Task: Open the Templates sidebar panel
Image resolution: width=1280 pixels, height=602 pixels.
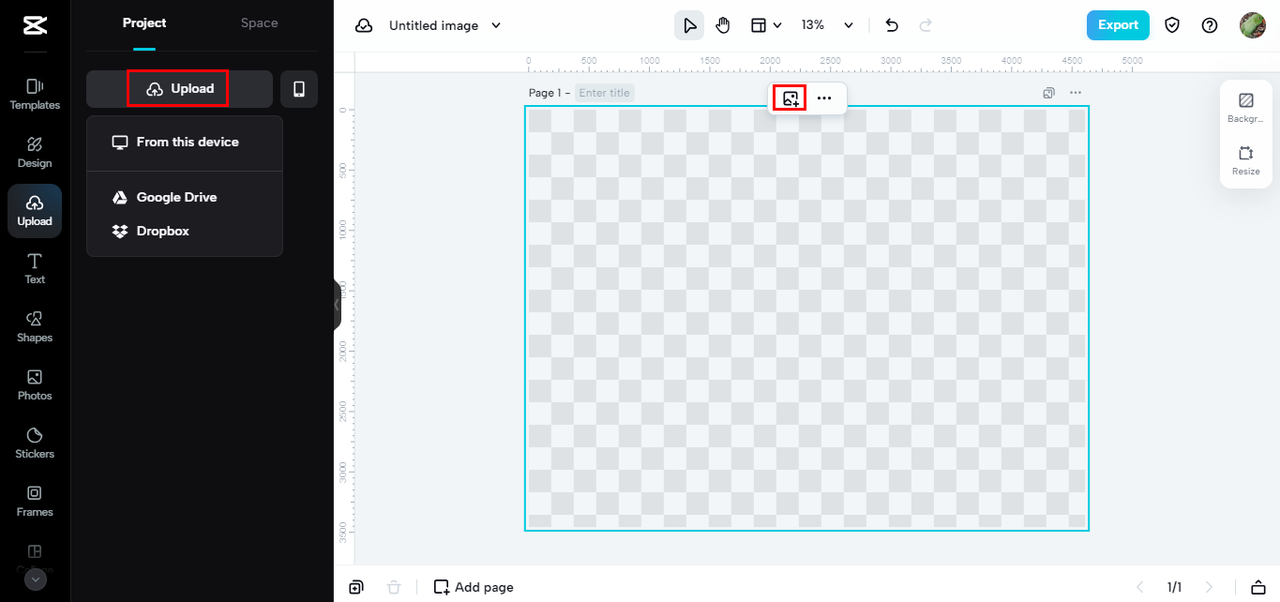Action: coord(35,94)
